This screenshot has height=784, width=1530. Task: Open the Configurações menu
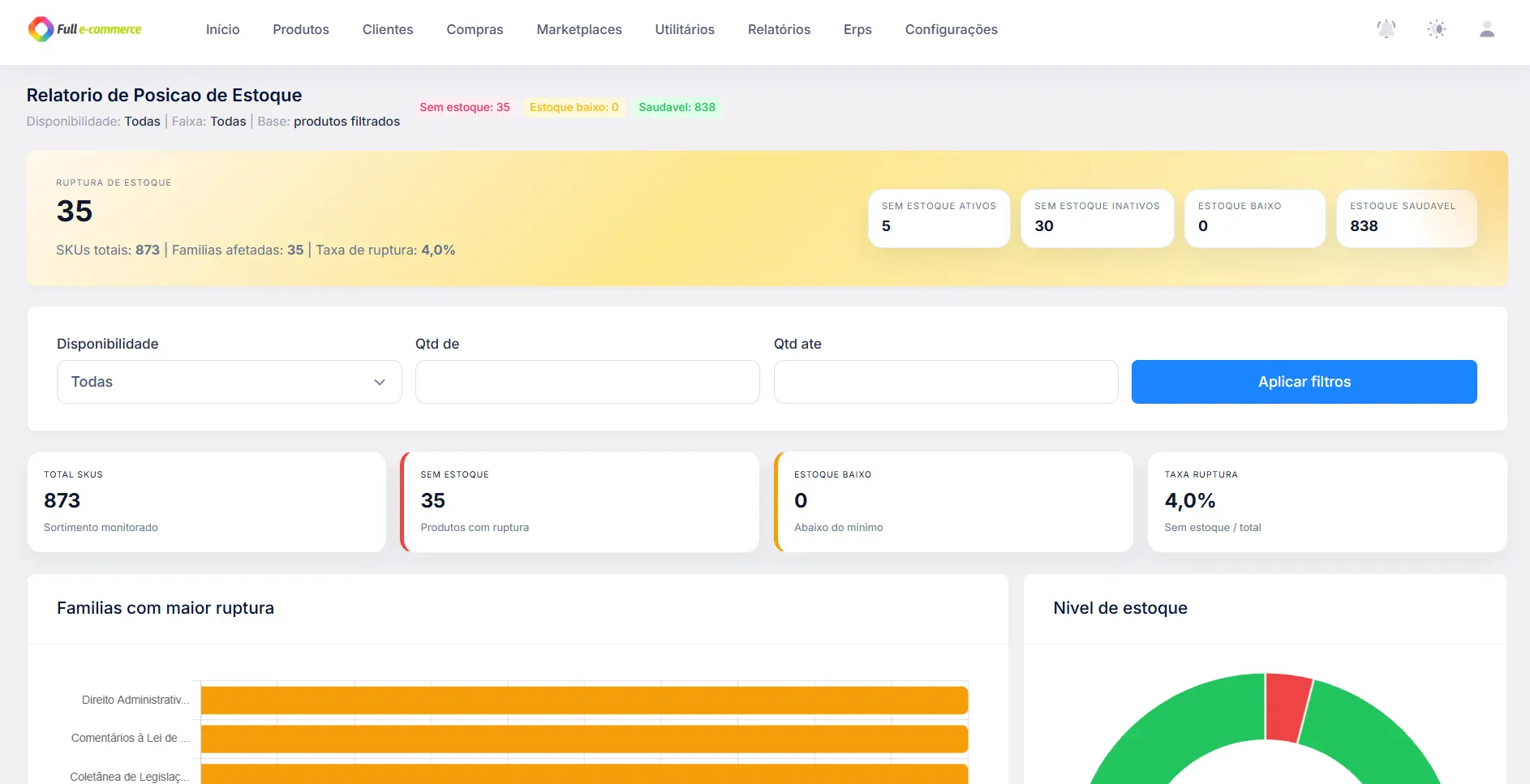point(951,29)
